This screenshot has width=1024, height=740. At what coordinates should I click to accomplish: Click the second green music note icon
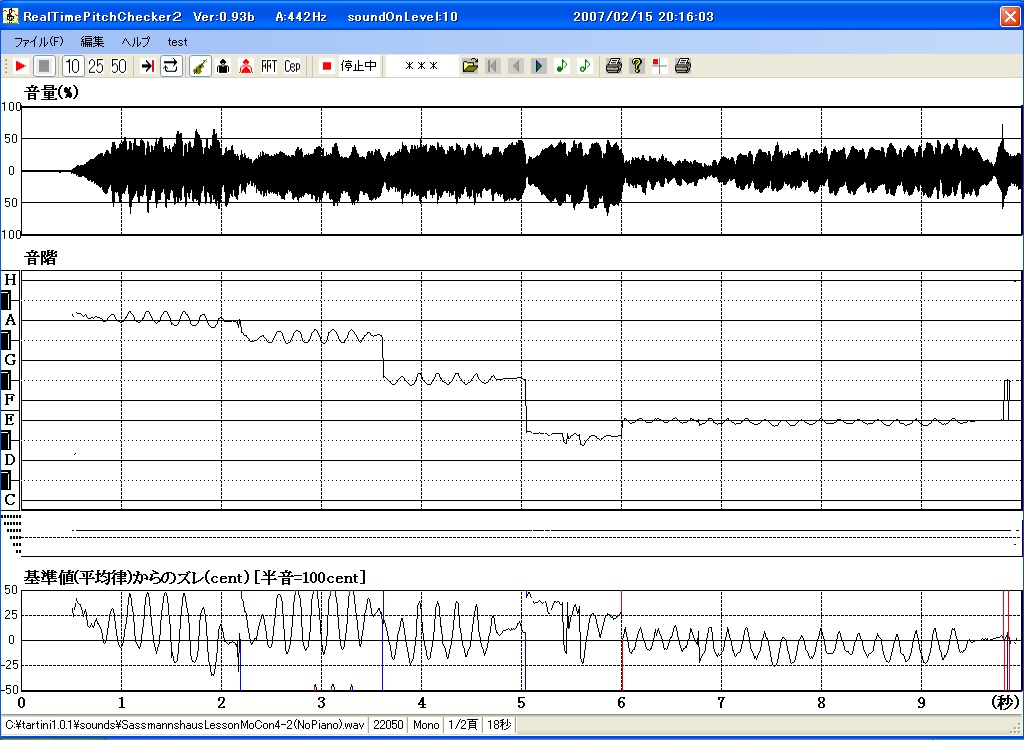point(584,66)
